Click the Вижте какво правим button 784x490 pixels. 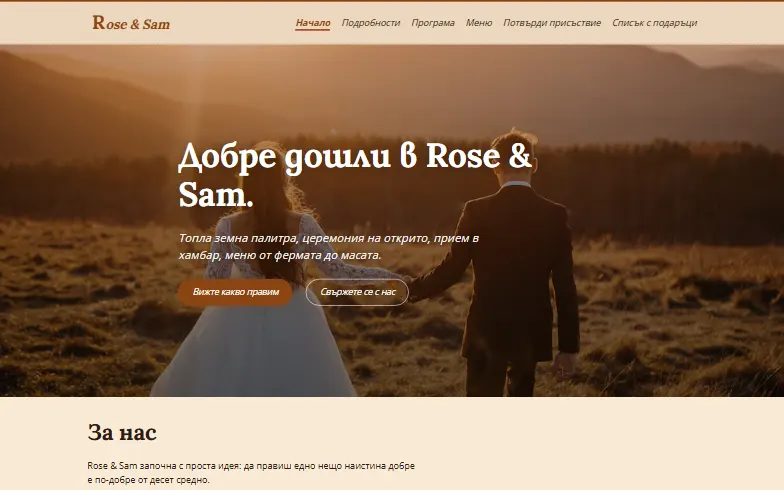pyautogui.click(x=236, y=292)
